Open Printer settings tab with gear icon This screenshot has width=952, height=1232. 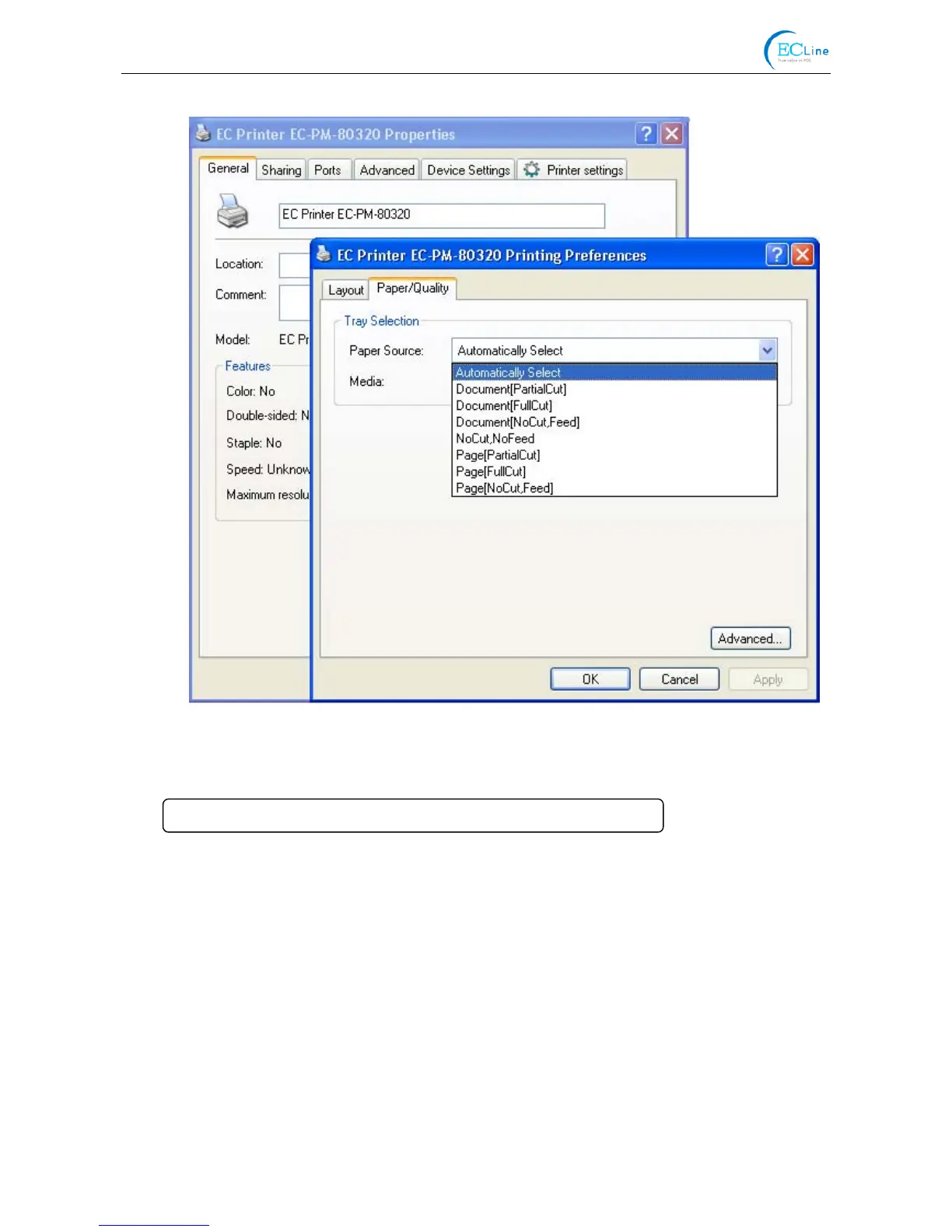(x=572, y=170)
